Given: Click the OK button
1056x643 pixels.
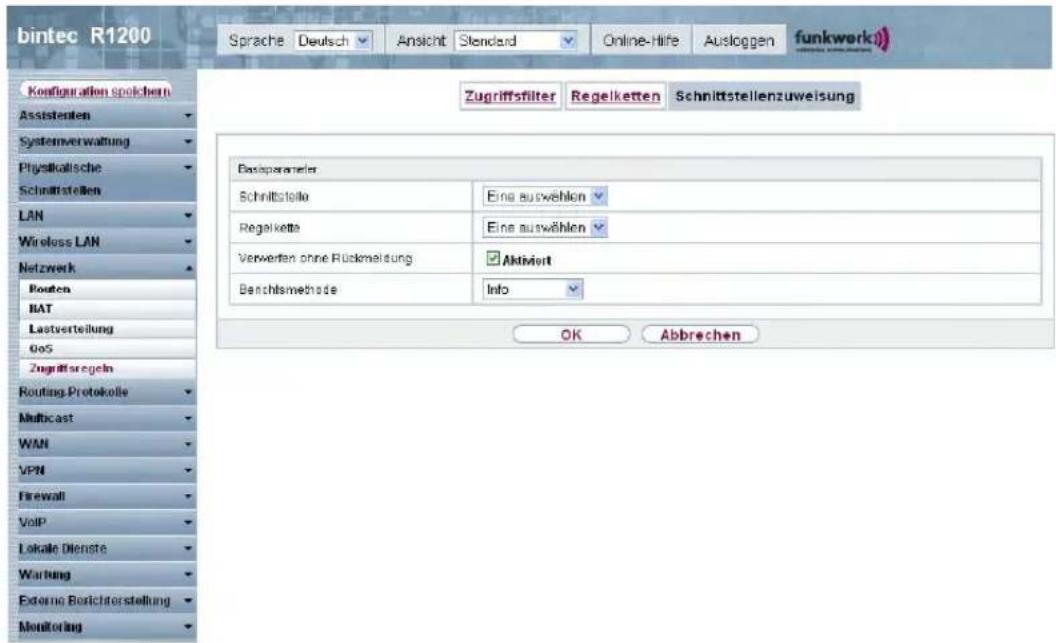Looking at the screenshot, I should click(x=571, y=335).
